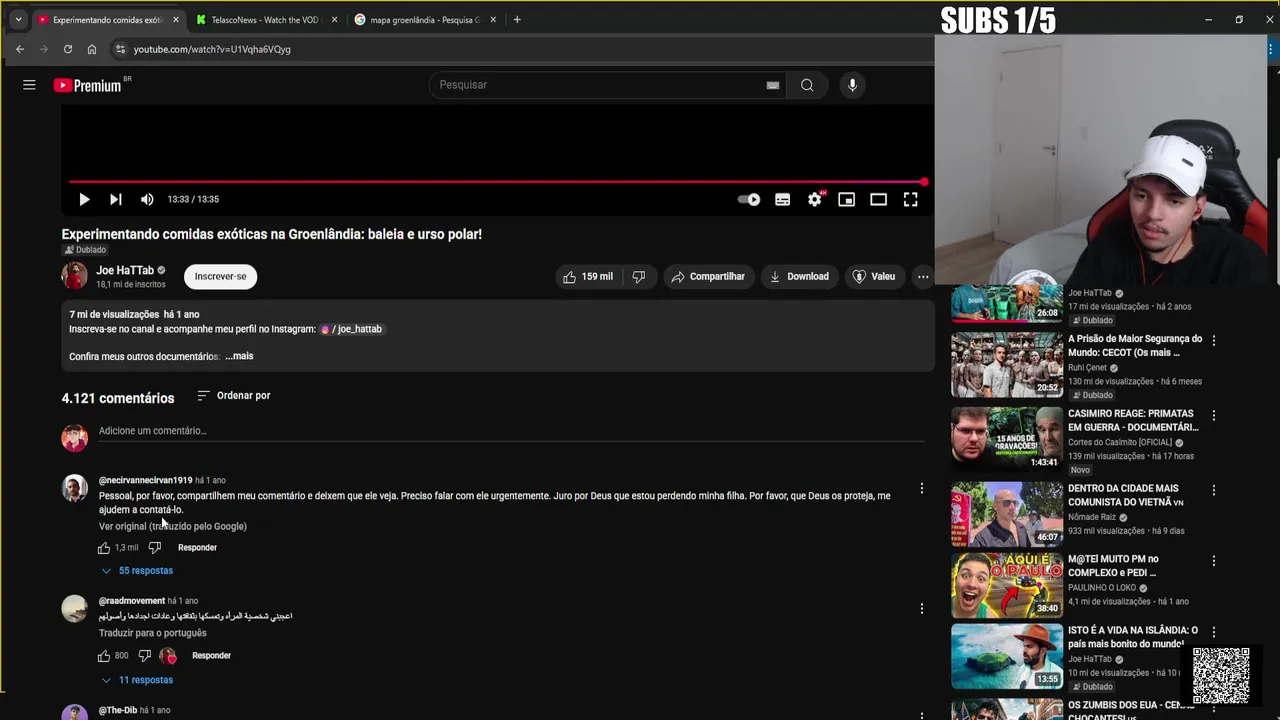Subscribe with Inscrever-se button
This screenshot has height=720, width=1280.
tap(220, 276)
